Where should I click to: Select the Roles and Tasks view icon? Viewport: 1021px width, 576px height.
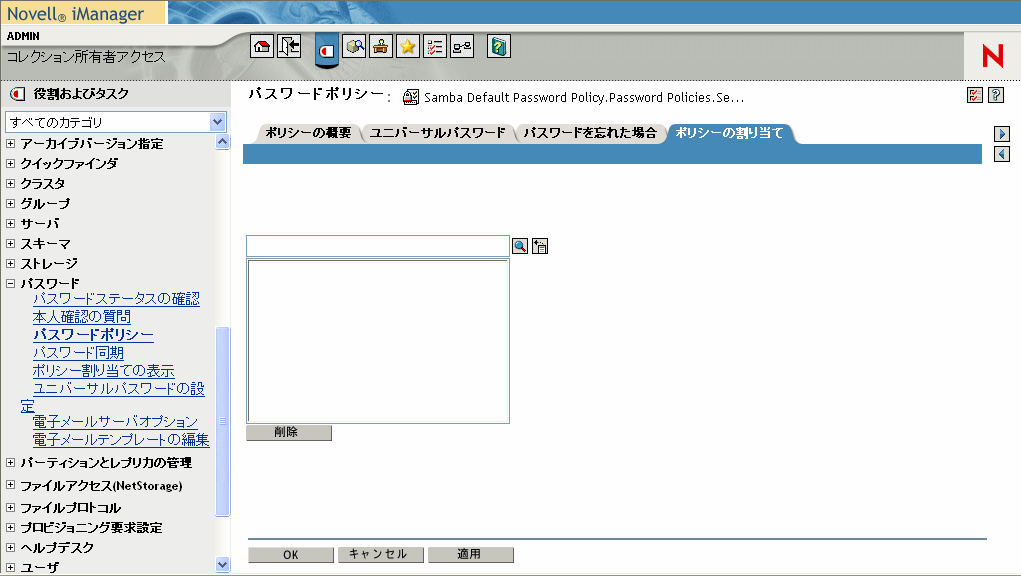click(327, 46)
